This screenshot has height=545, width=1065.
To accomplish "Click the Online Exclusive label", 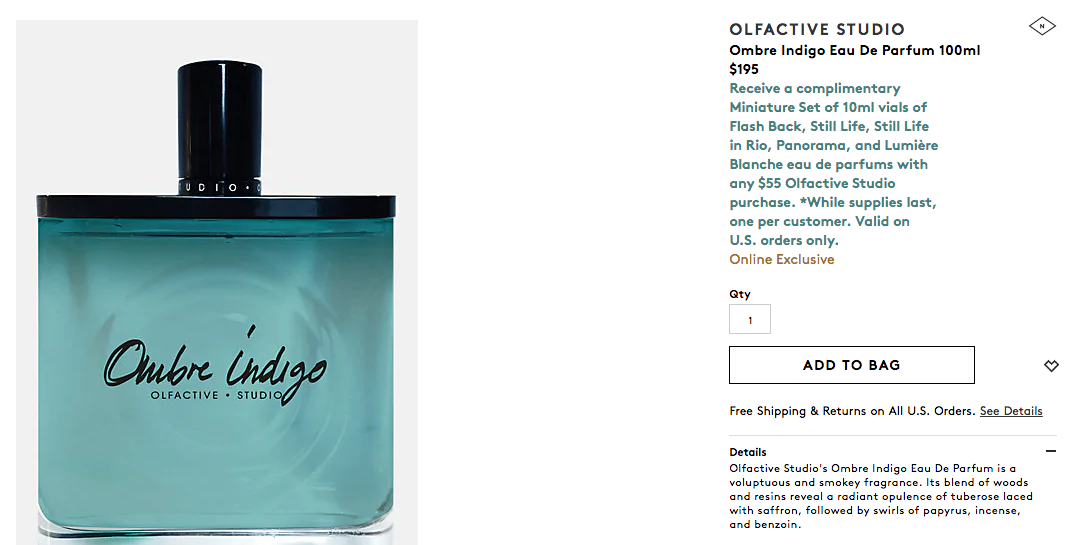I will coord(782,260).
